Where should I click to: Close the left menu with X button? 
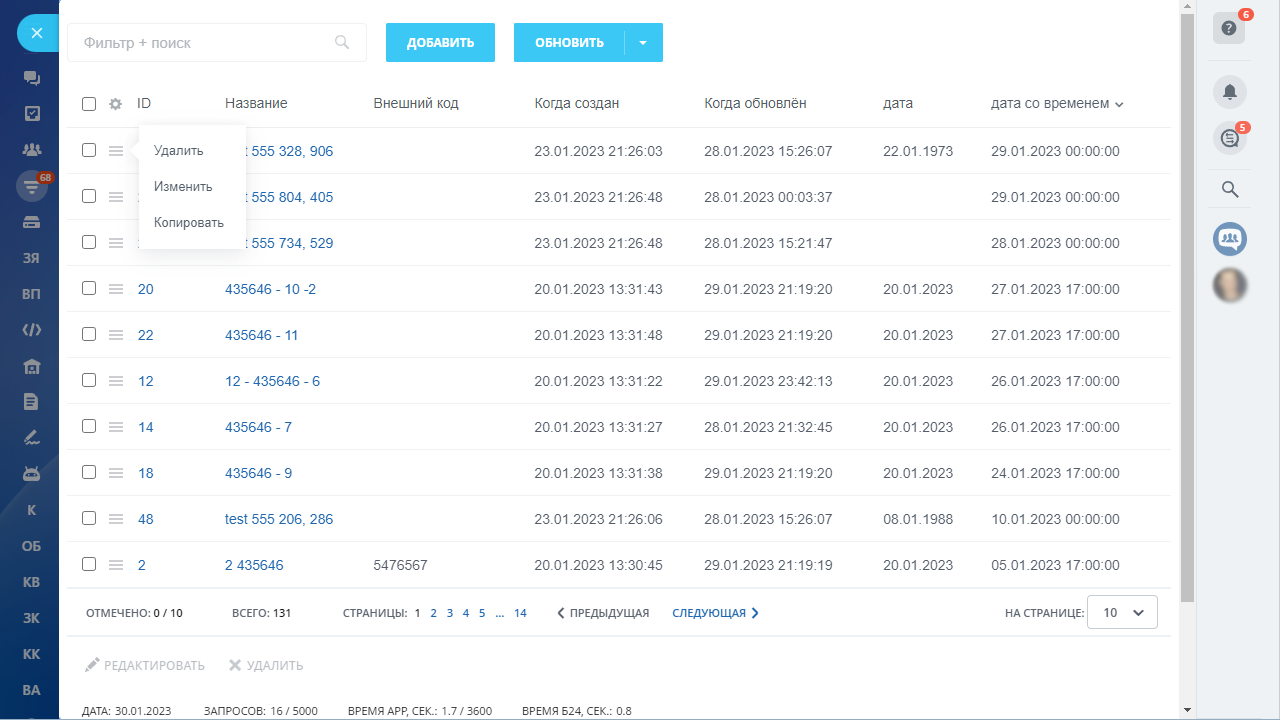pos(37,33)
